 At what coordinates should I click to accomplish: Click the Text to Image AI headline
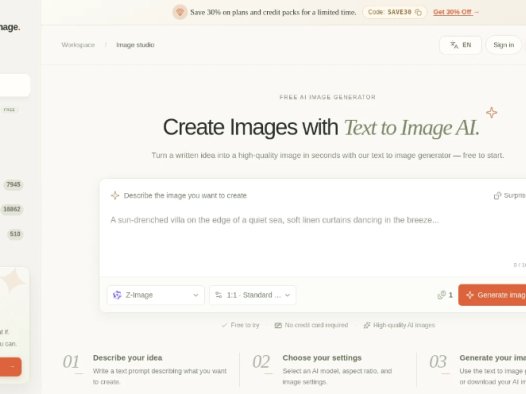click(x=412, y=128)
